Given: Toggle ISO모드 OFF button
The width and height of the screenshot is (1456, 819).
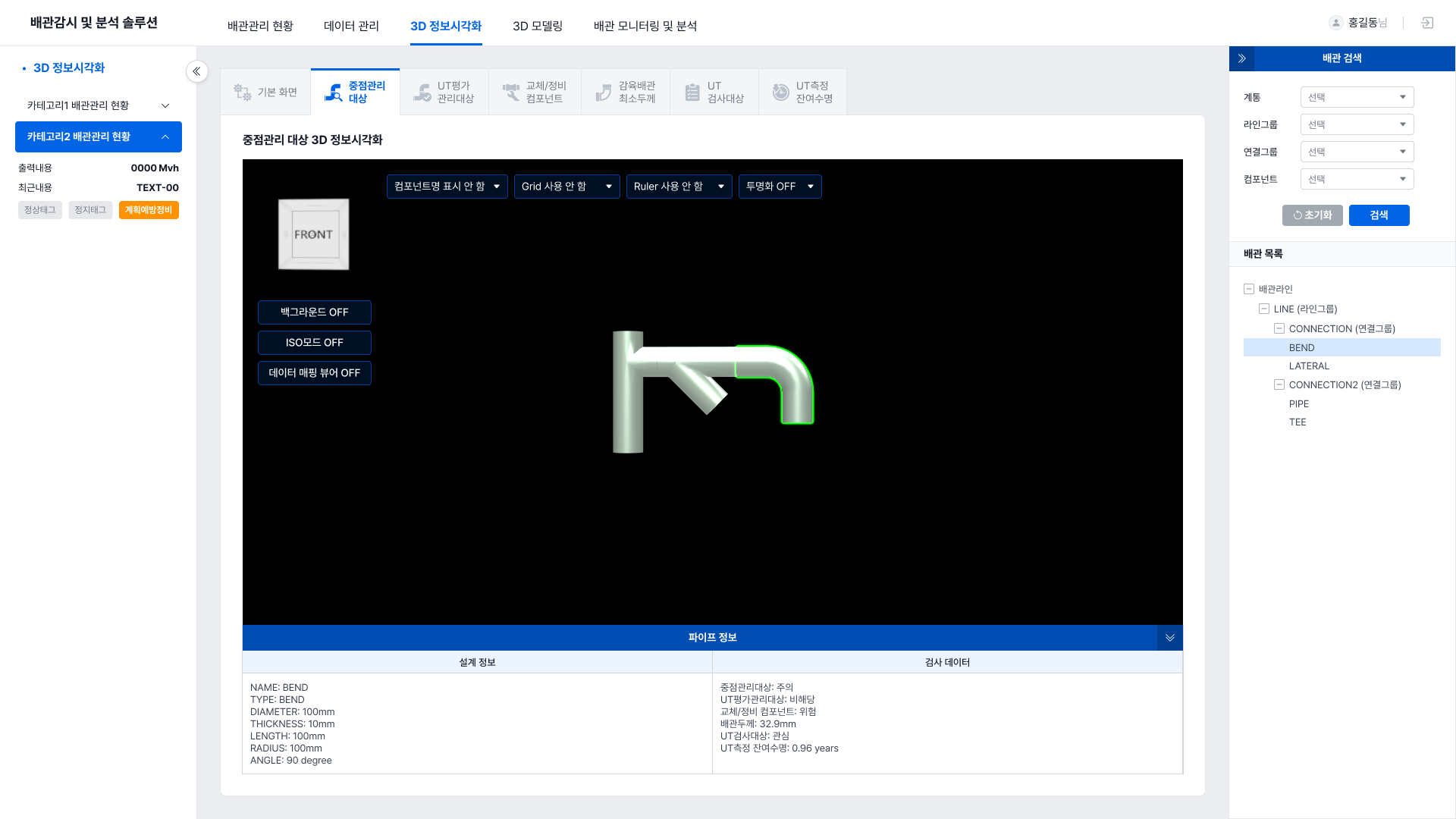Looking at the screenshot, I should tap(315, 343).
